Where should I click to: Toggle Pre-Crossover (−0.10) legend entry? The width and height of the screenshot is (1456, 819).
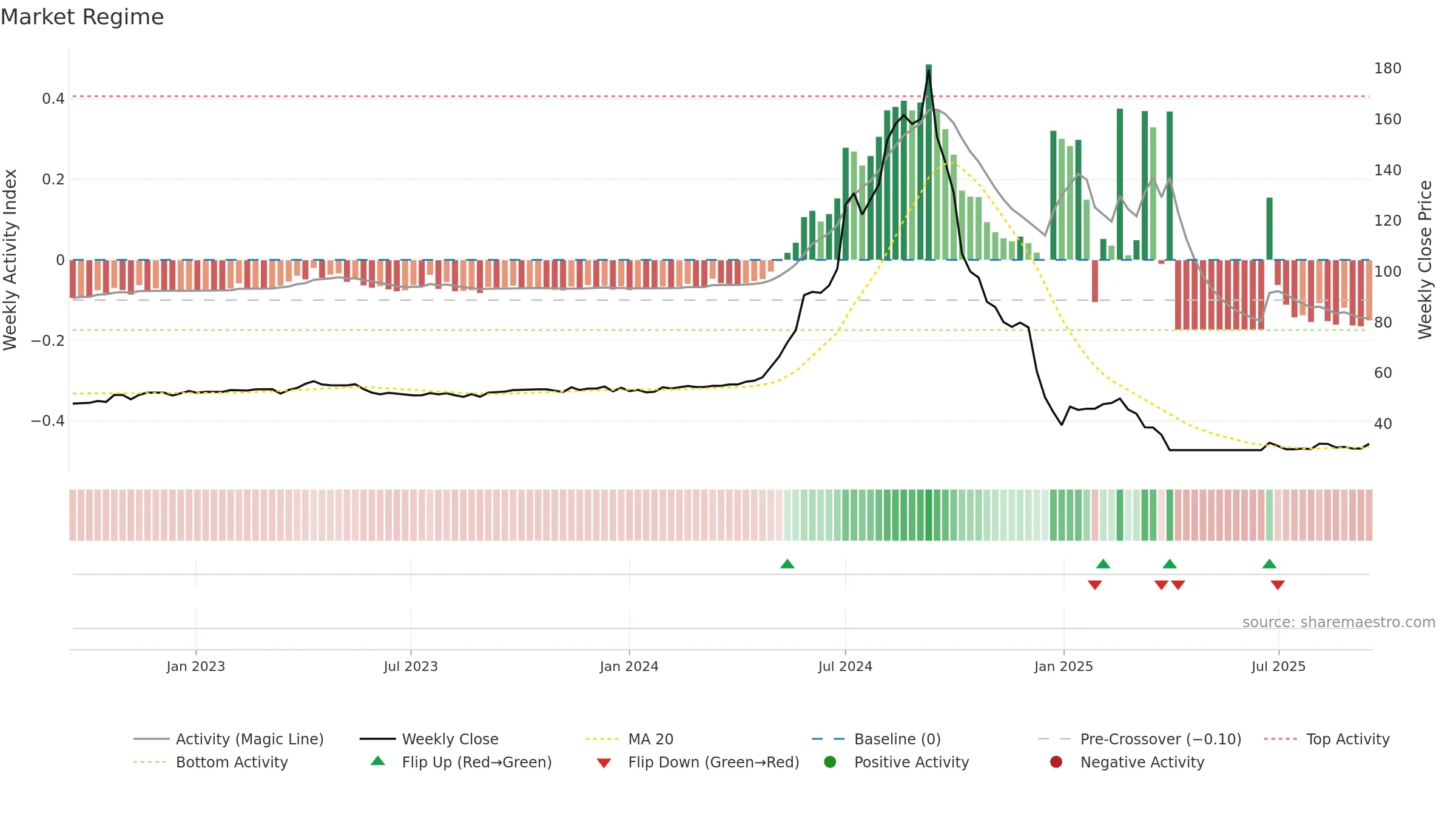pos(1139,739)
